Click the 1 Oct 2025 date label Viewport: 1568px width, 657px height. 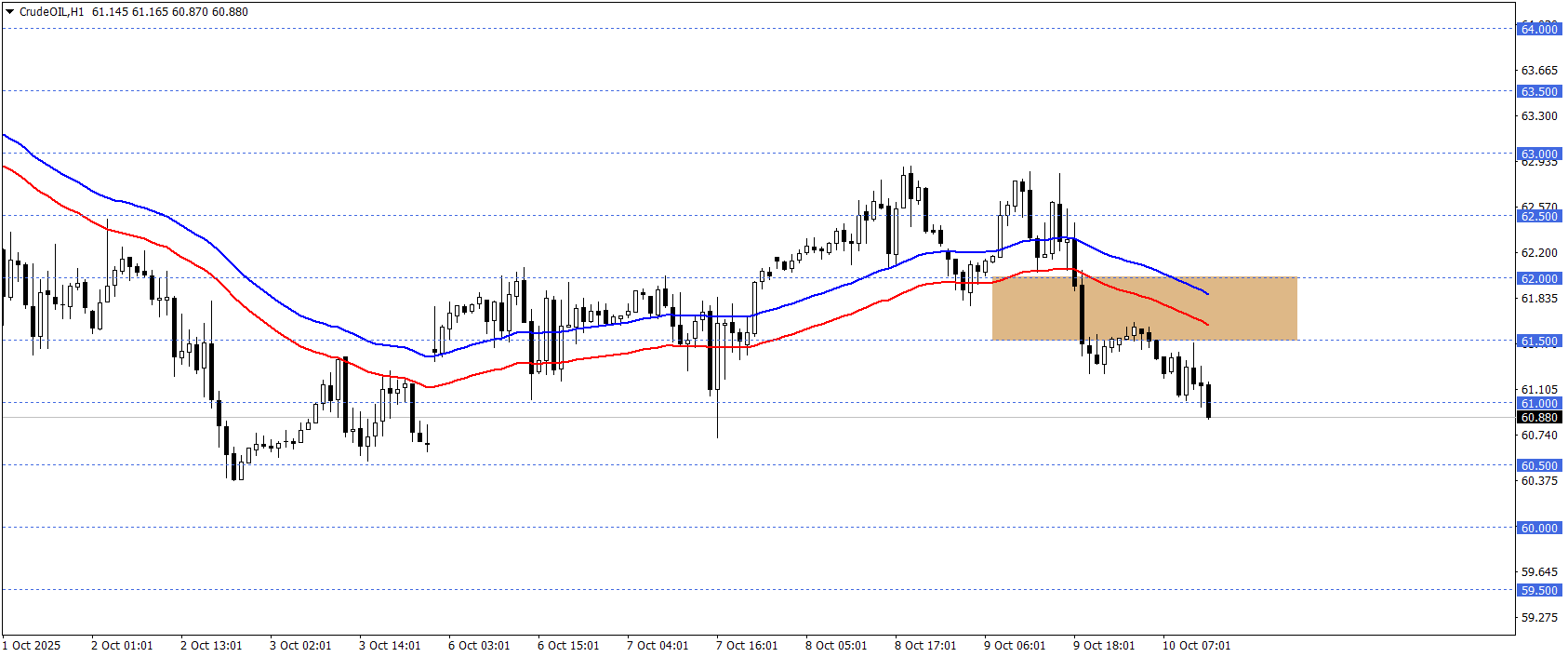click(x=32, y=645)
